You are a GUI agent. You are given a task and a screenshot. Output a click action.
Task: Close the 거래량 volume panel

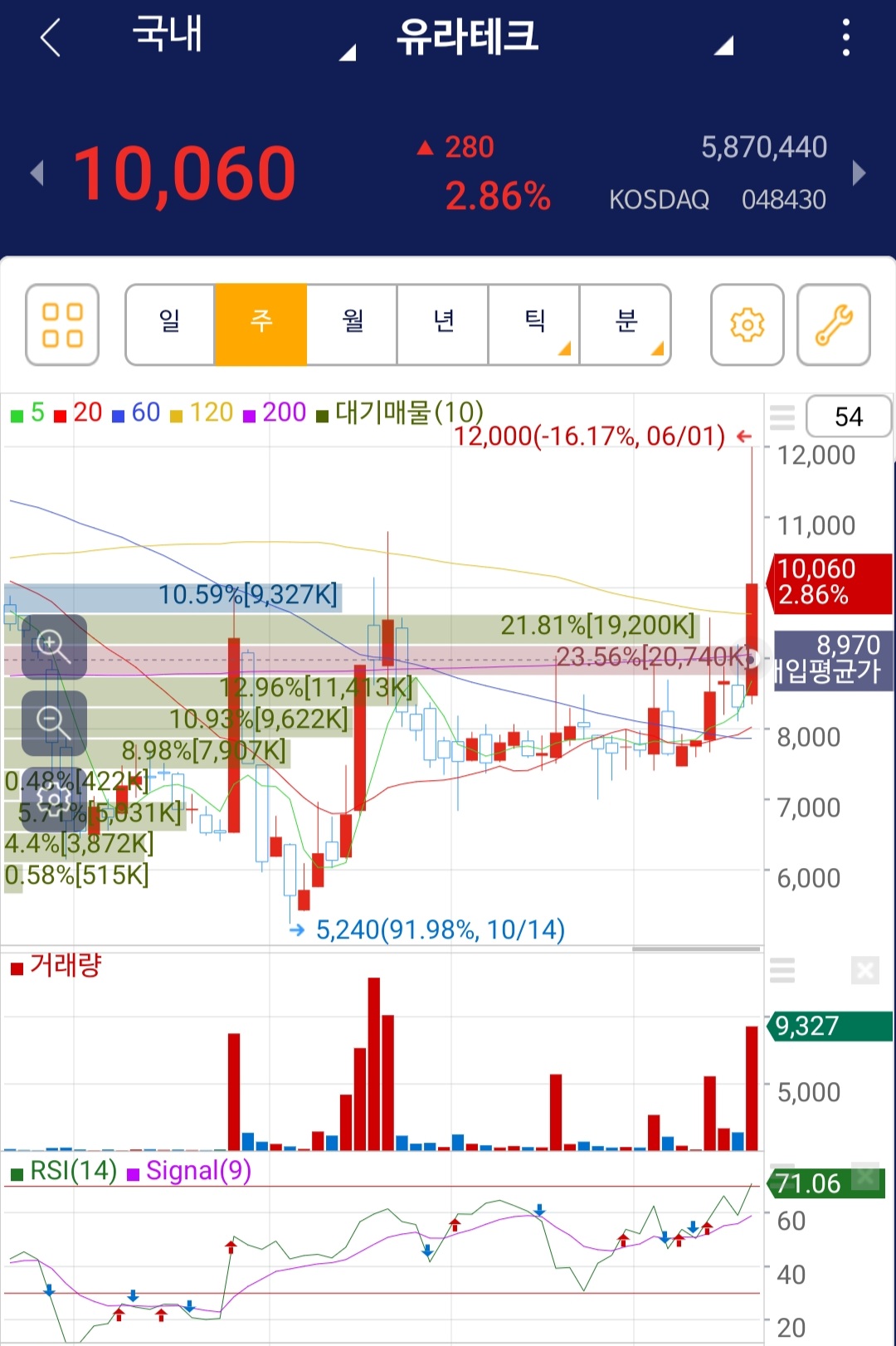point(864,969)
